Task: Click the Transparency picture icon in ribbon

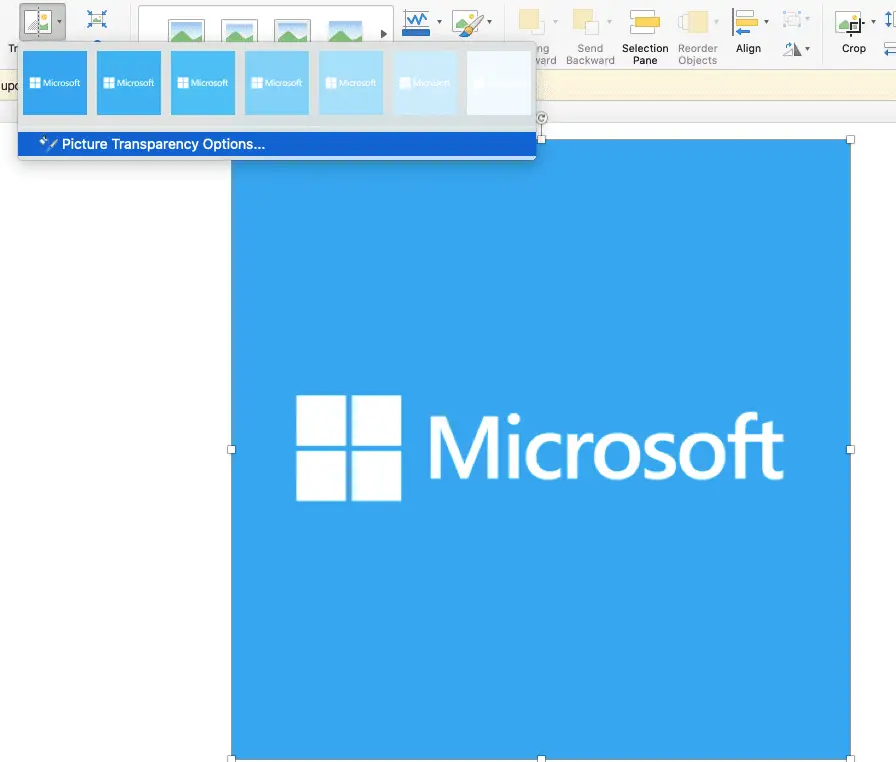Action: pos(38,22)
